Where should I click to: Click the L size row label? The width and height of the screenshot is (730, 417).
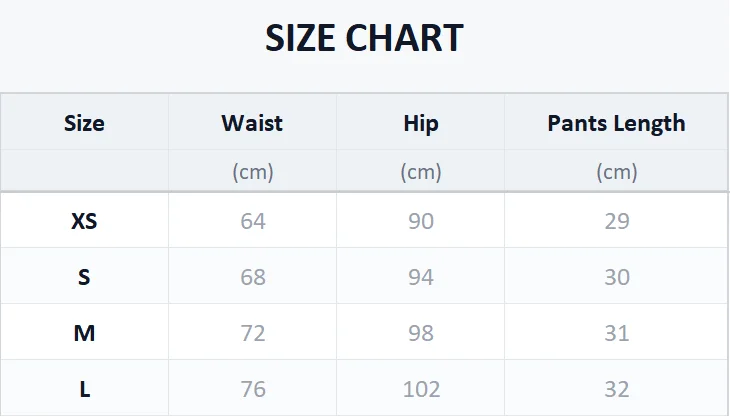[84, 389]
